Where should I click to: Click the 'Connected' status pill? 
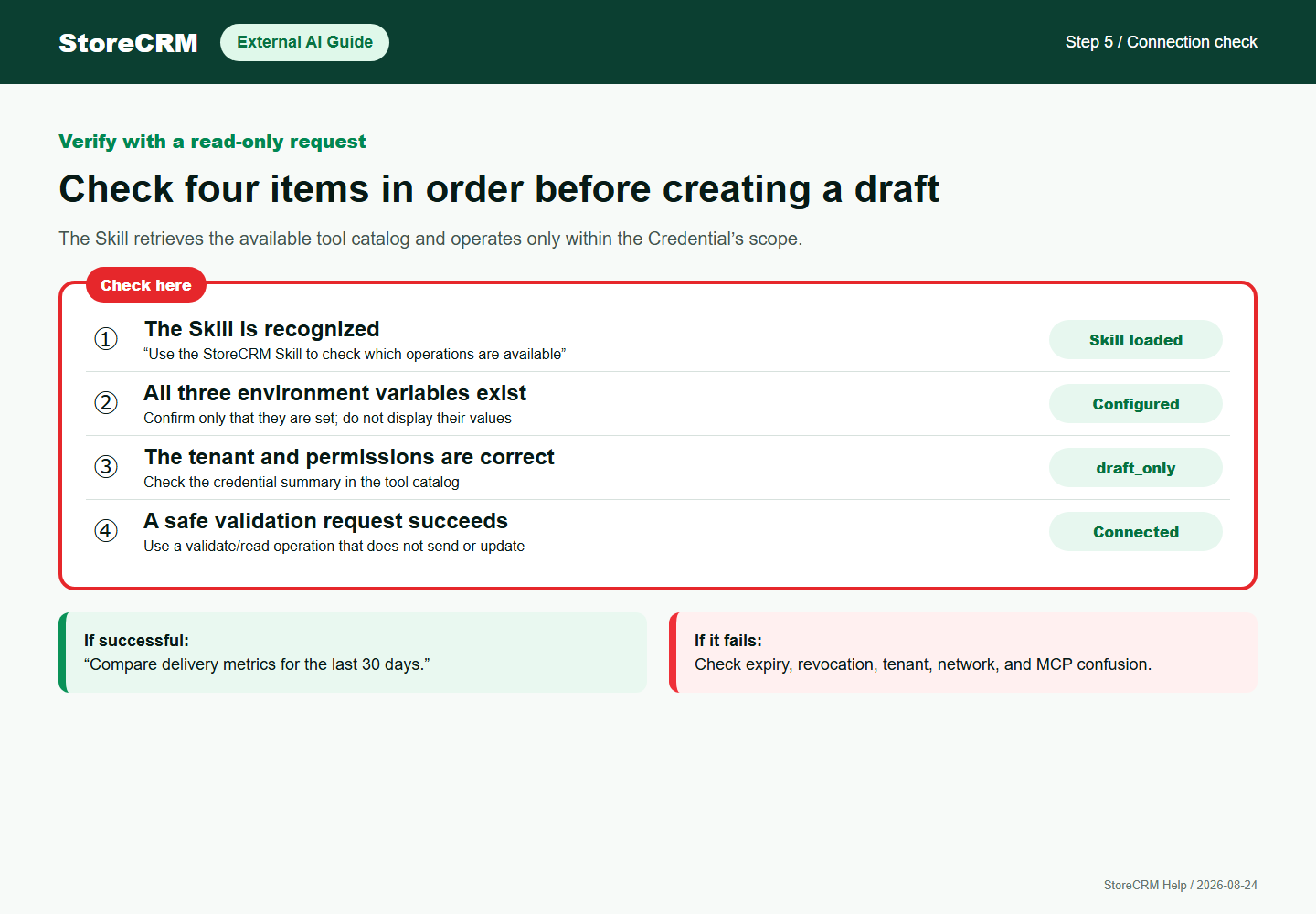[1135, 532]
